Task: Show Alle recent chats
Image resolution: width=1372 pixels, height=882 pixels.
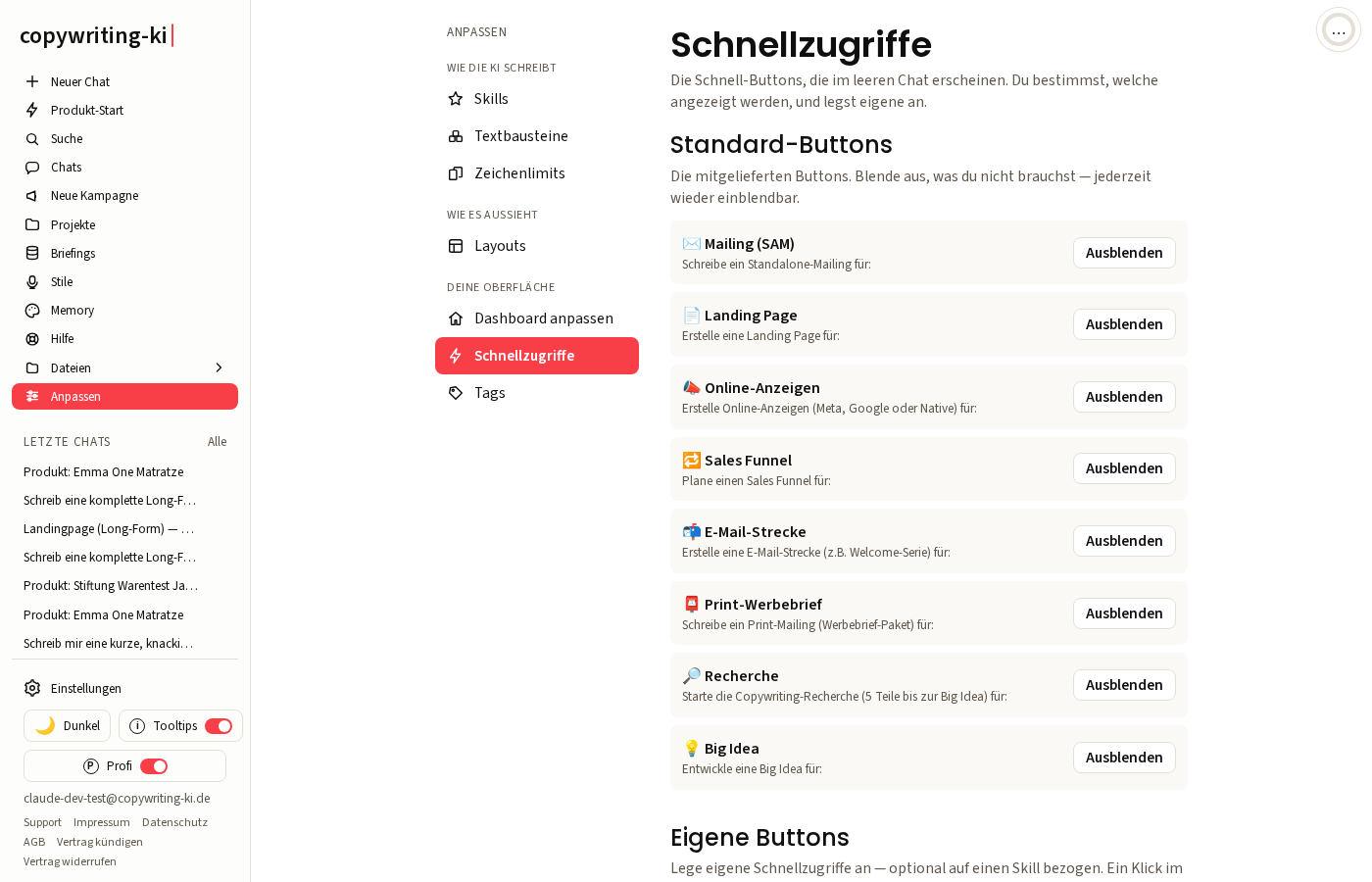Action: (218, 442)
